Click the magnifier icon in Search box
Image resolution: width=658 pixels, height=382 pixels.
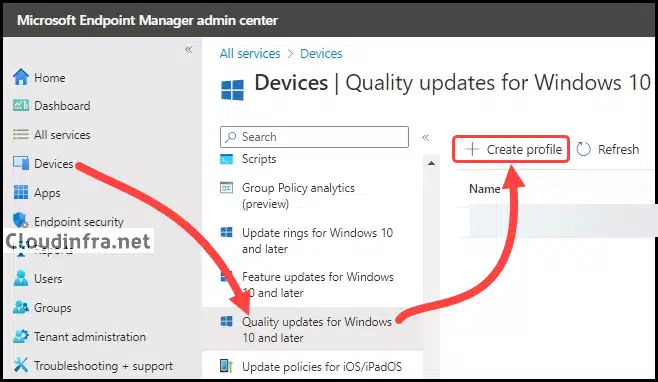click(230, 137)
